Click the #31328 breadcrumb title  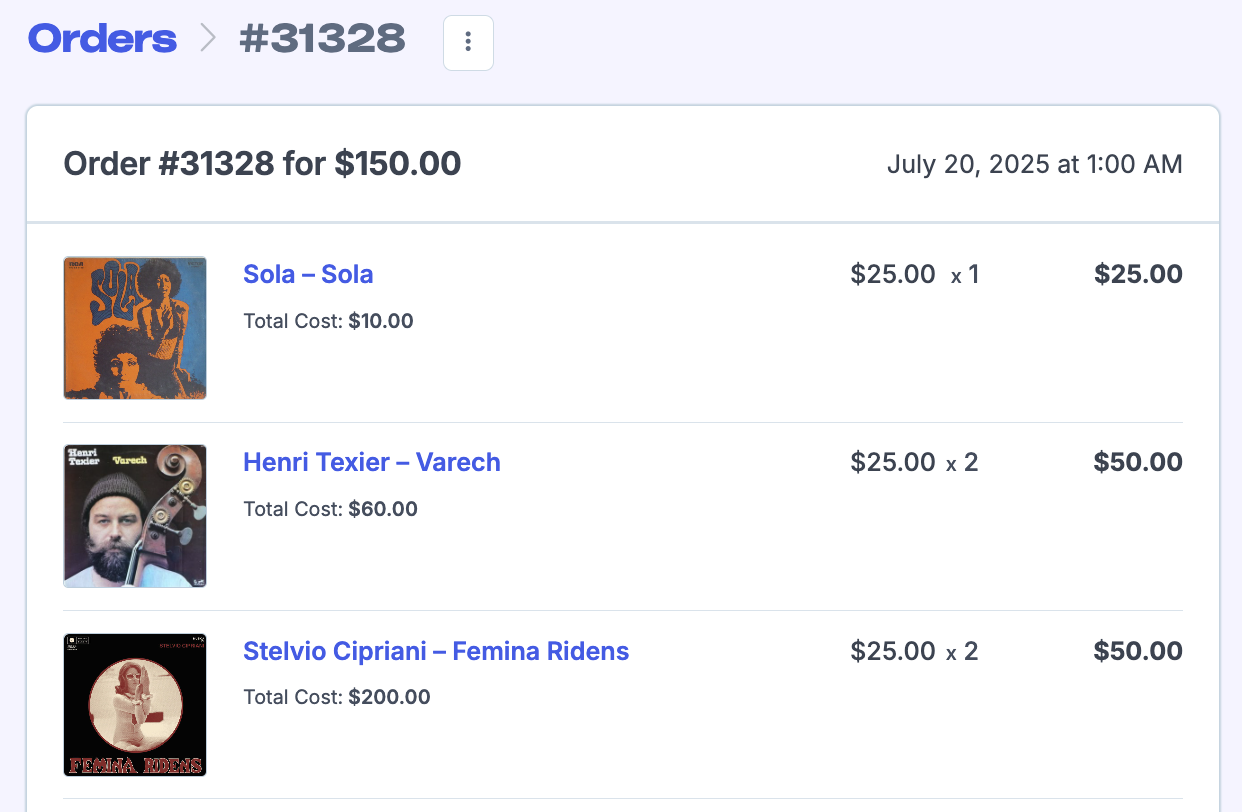(322, 39)
